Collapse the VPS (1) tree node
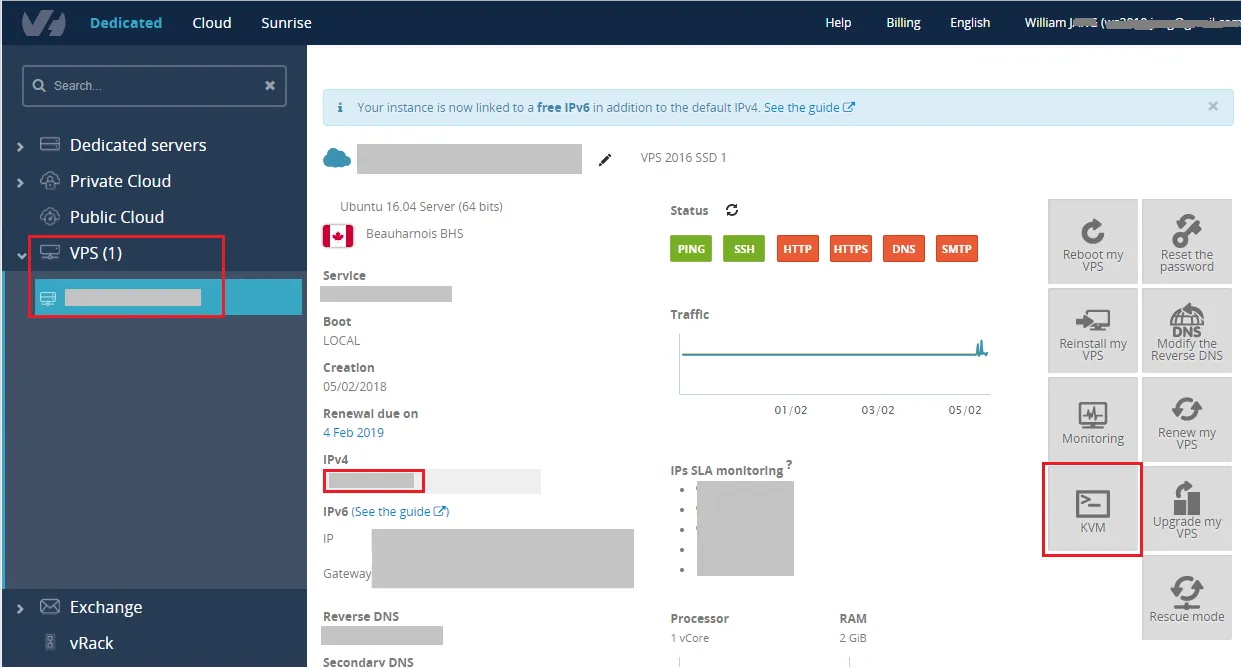Screen dimensions: 1241x668 pyautogui.click(x=21, y=254)
